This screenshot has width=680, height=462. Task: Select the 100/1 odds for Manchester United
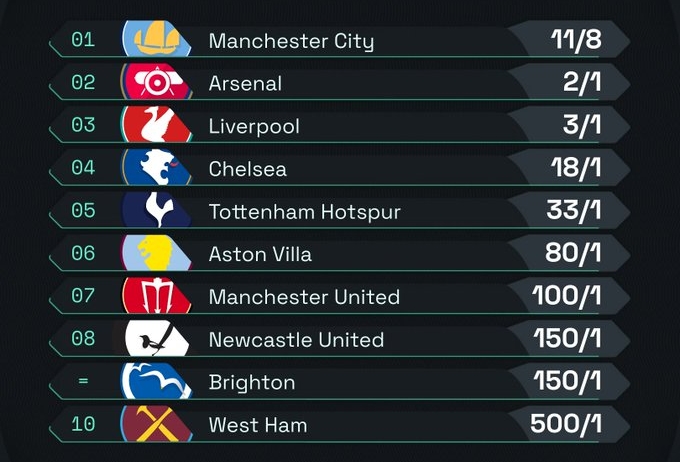coord(567,295)
